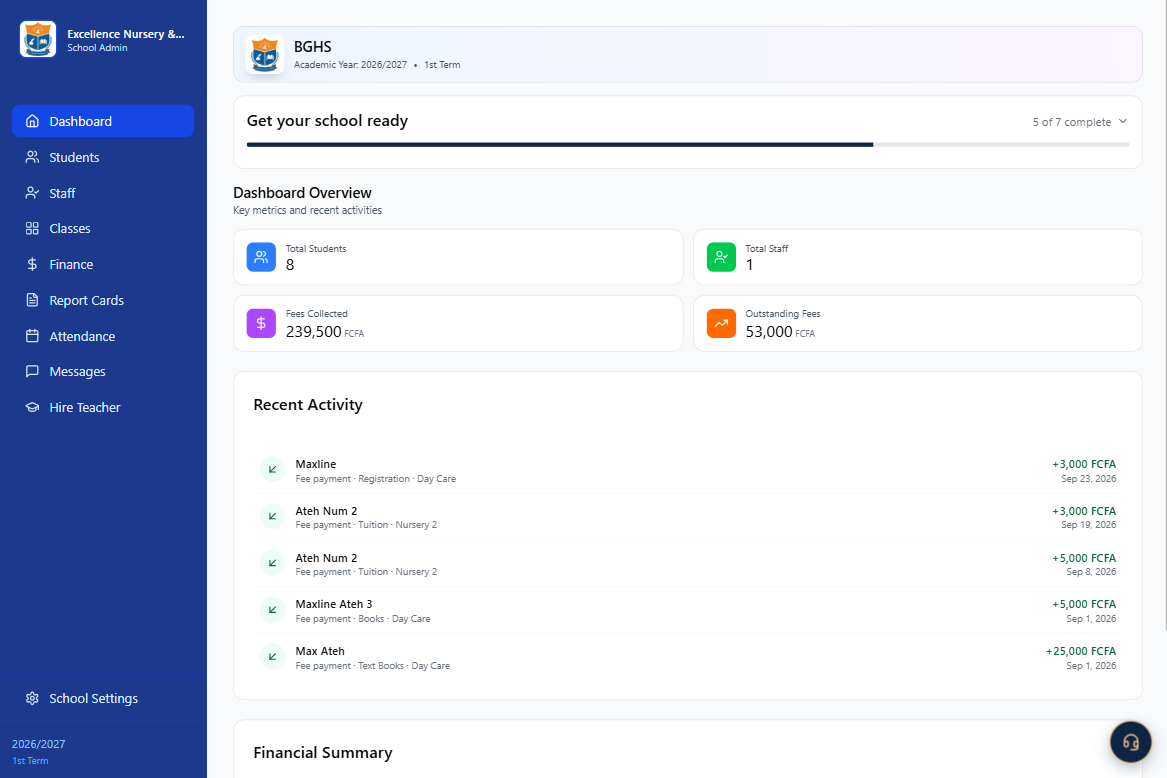Screen dimensions: 1167x778
Task: Open the support headset chat button
Action: (1131, 742)
